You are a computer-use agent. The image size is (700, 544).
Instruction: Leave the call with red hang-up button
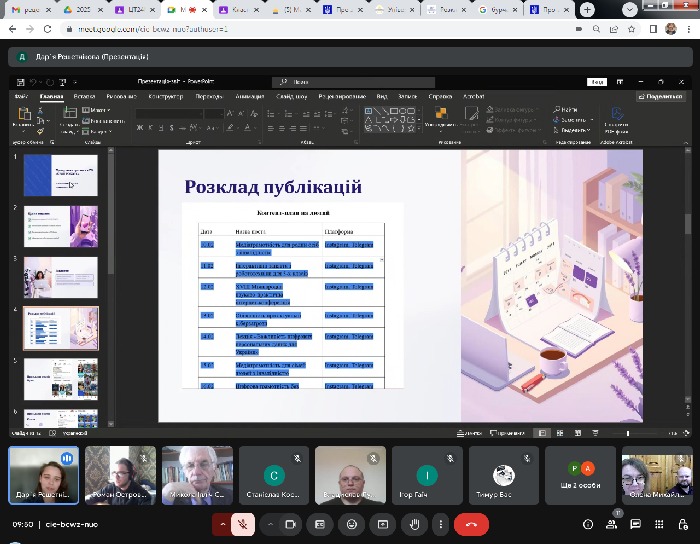pos(471,524)
